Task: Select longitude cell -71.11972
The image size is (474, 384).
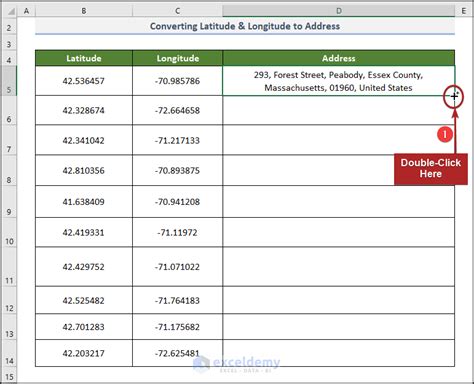Action: (177, 233)
